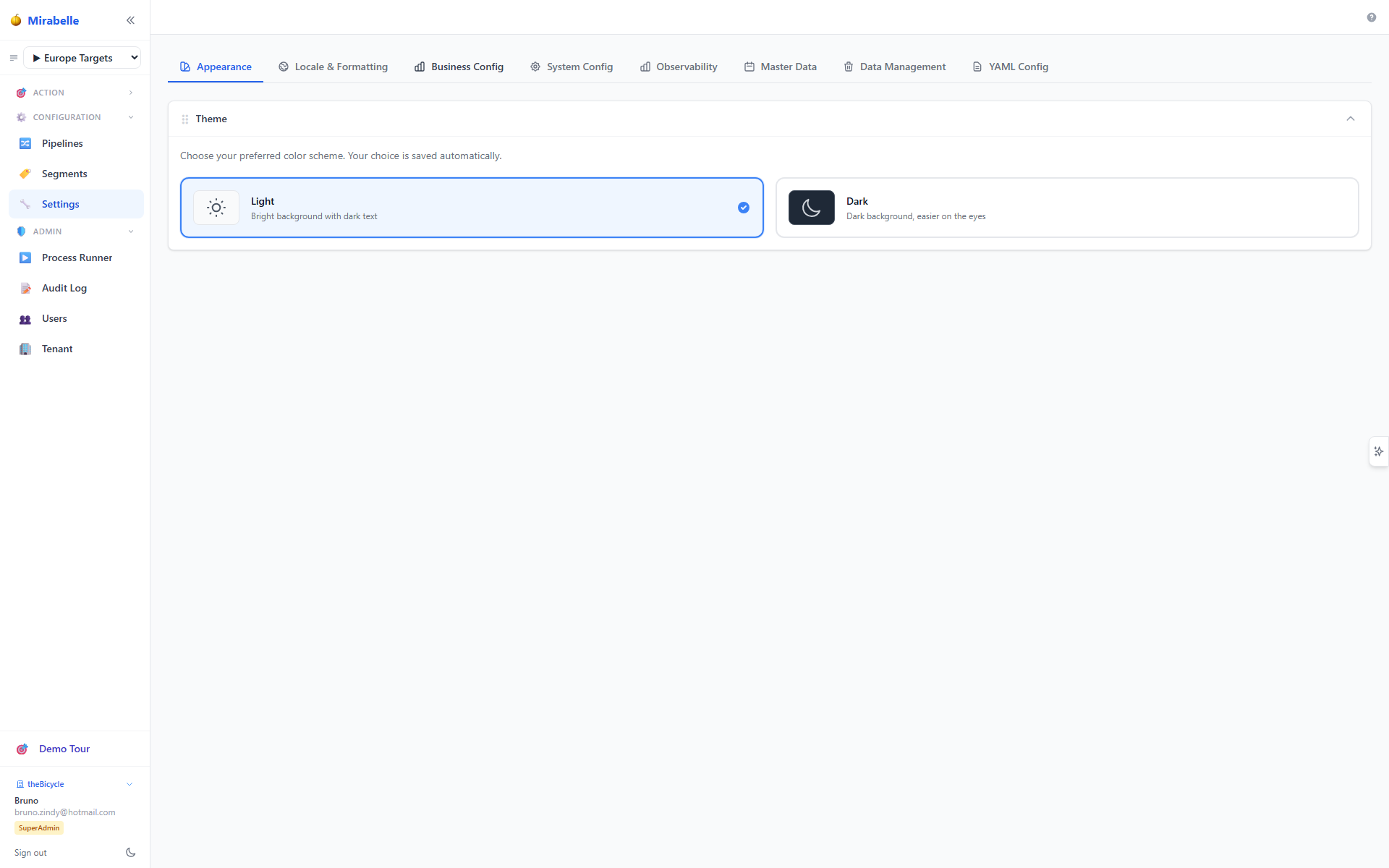
Task: Click the Mirabelle fruit logo icon
Action: (16, 20)
